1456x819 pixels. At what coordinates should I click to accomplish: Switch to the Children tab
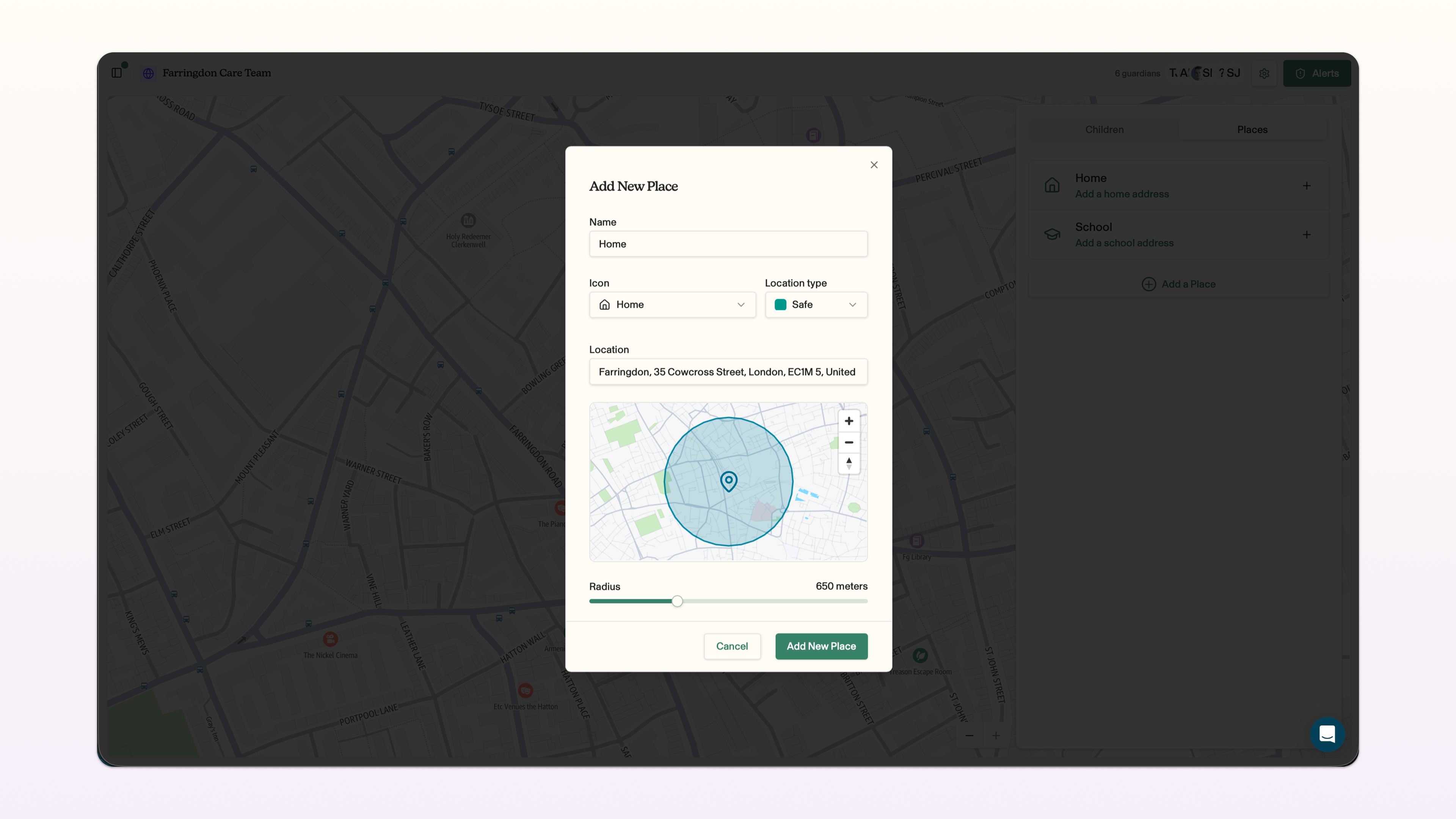pos(1104,129)
